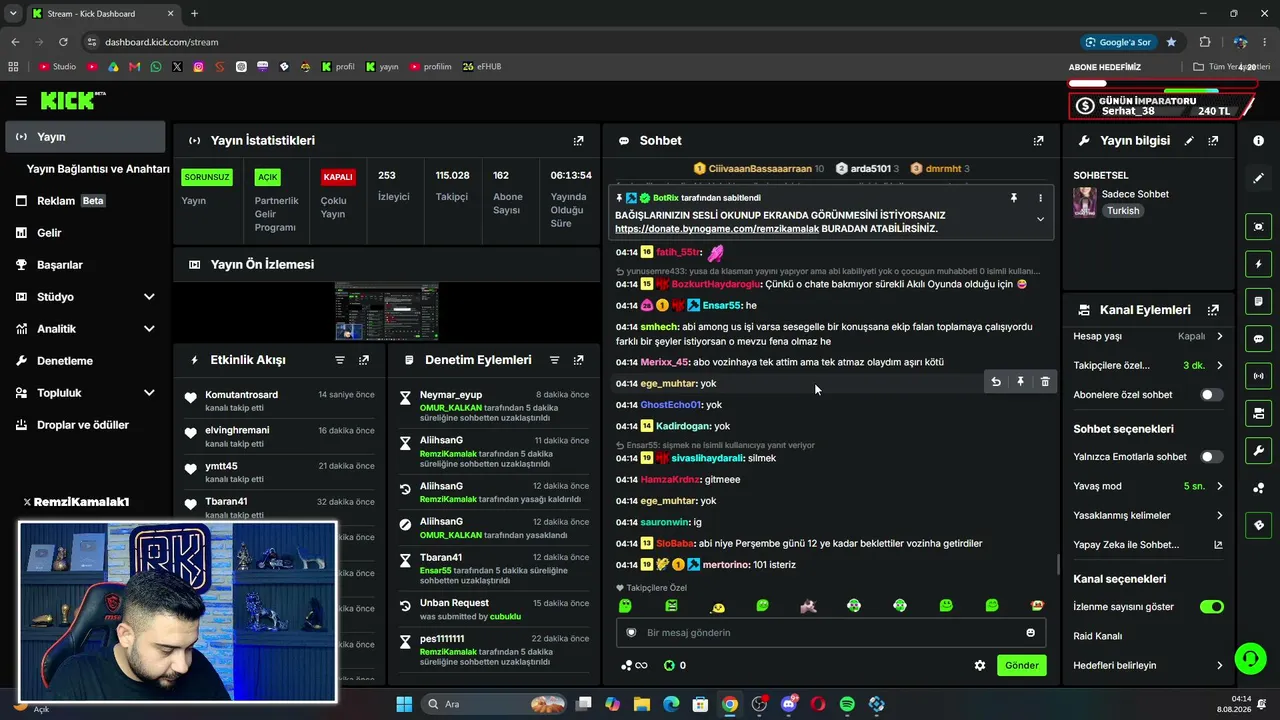
Task: Click the note document icon in right rail
Action: [1258, 301]
